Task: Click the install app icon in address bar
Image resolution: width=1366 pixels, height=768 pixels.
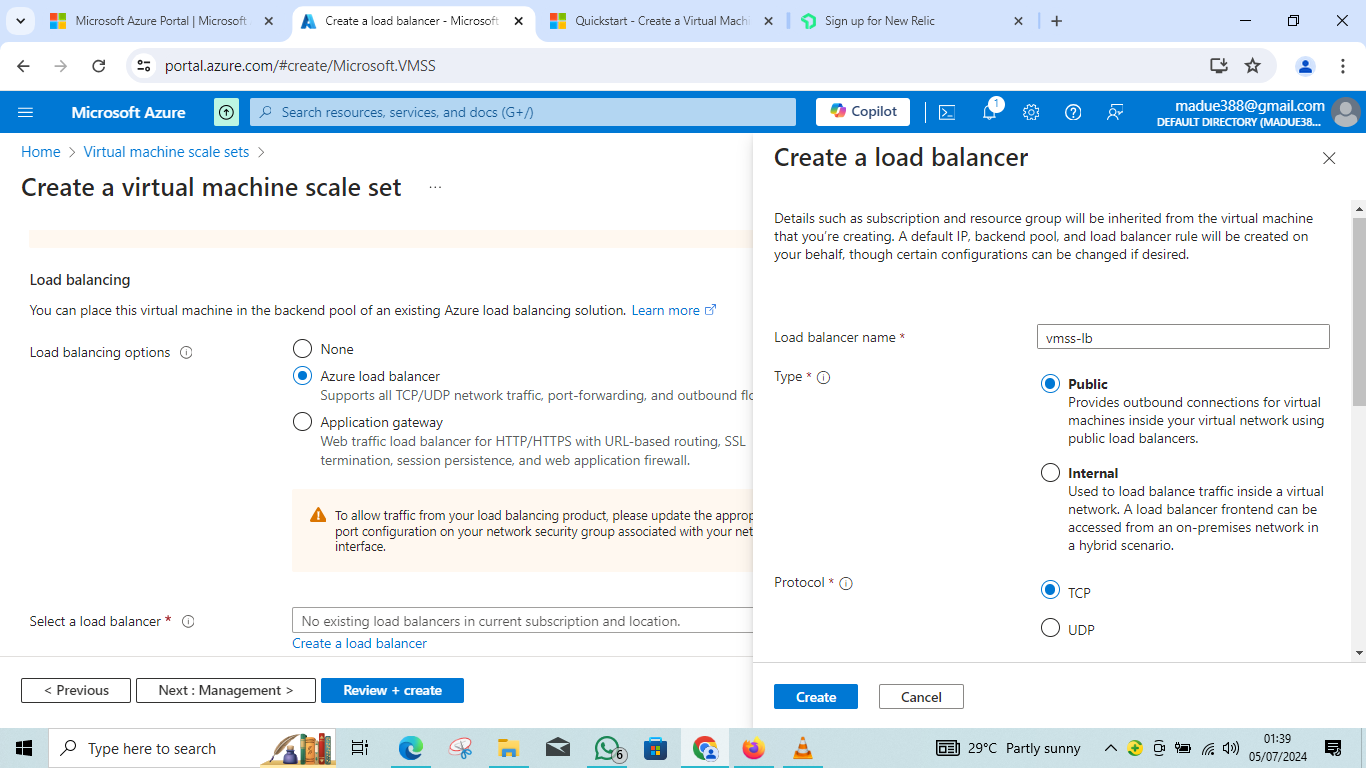Action: (1218, 66)
